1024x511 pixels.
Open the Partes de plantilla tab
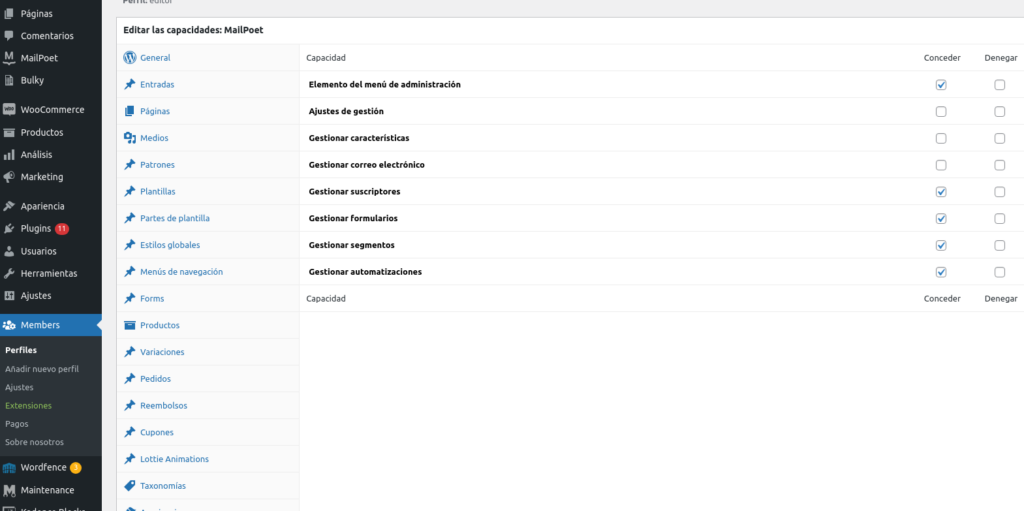(208, 218)
